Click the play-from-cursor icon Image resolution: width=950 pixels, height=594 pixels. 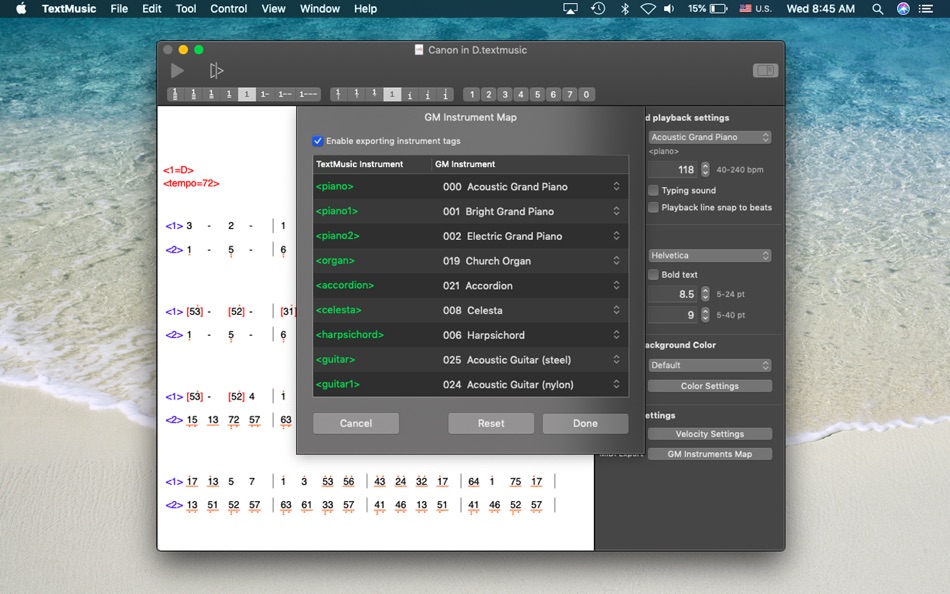(216, 71)
